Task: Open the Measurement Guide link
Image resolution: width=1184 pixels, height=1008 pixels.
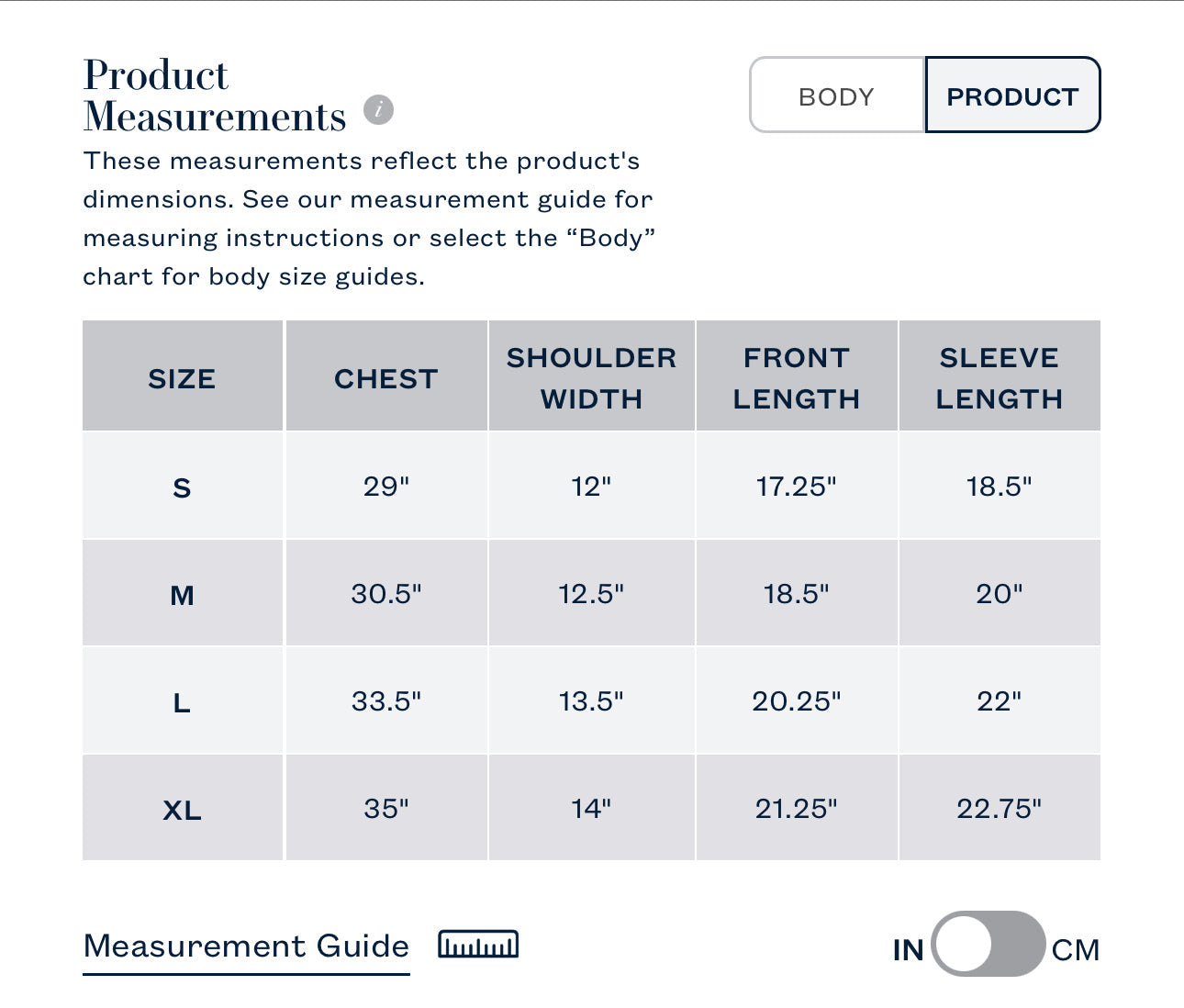Action: [x=246, y=946]
